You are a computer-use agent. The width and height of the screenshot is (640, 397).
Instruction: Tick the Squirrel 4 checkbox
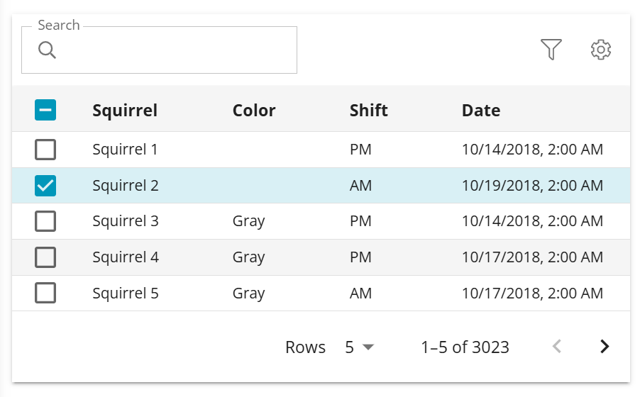coord(45,257)
